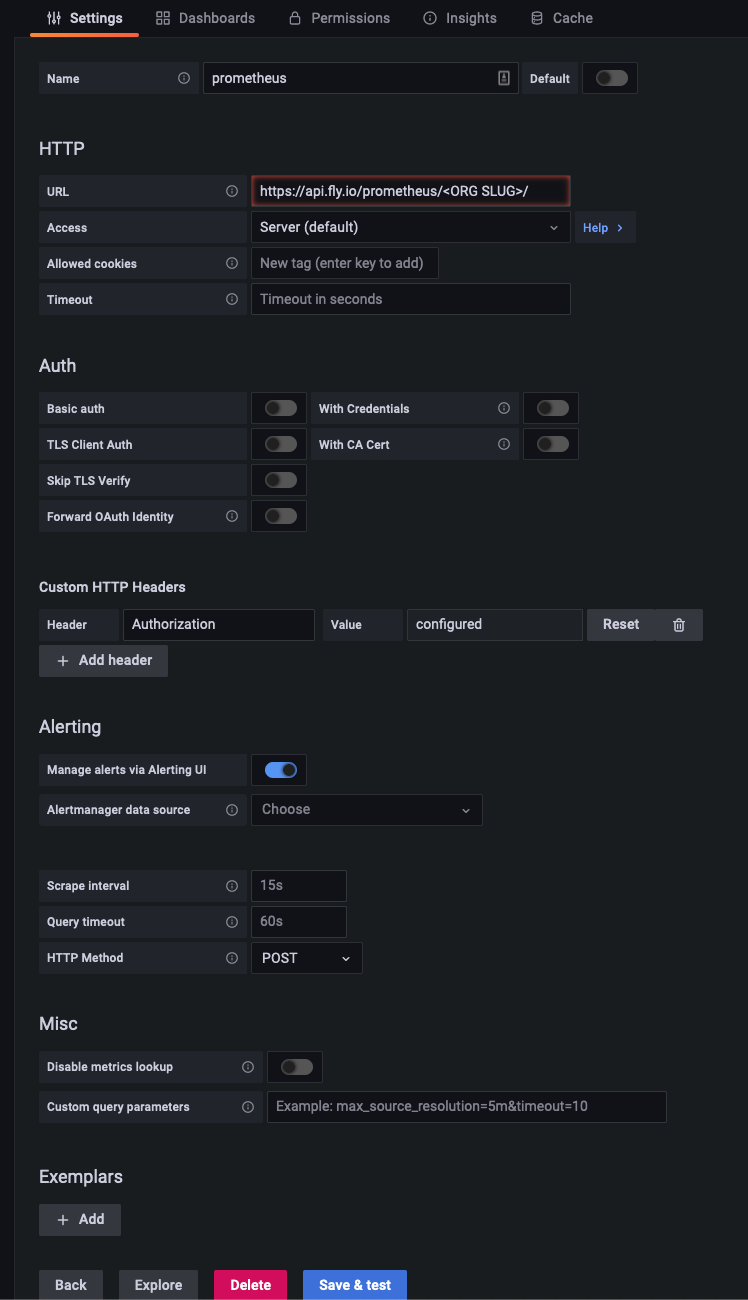The height and width of the screenshot is (1300, 748).
Task: Click the info icon for Allowed cookies
Action: pyautogui.click(x=232, y=263)
